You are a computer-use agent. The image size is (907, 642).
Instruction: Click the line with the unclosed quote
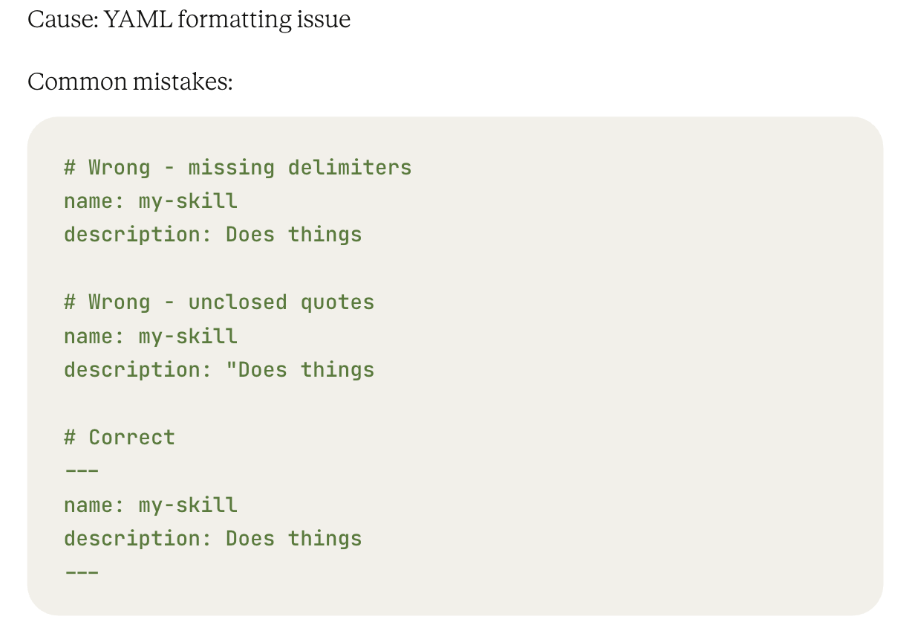pos(219,370)
